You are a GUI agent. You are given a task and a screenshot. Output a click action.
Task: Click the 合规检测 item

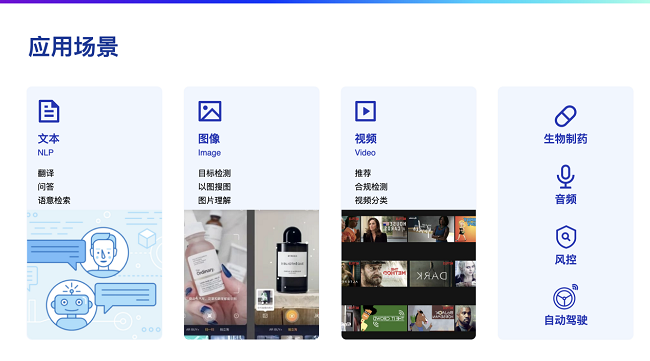371,187
